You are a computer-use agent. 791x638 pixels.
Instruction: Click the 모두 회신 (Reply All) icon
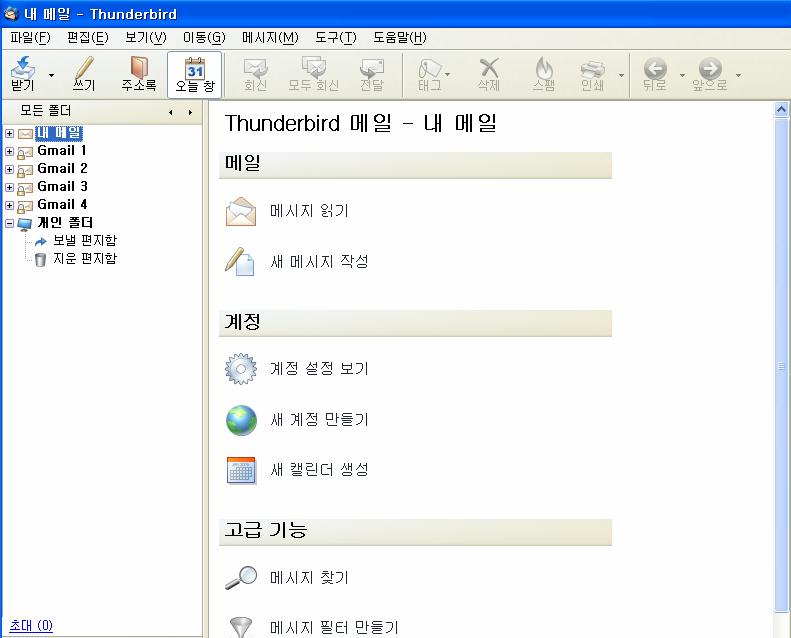[313, 75]
